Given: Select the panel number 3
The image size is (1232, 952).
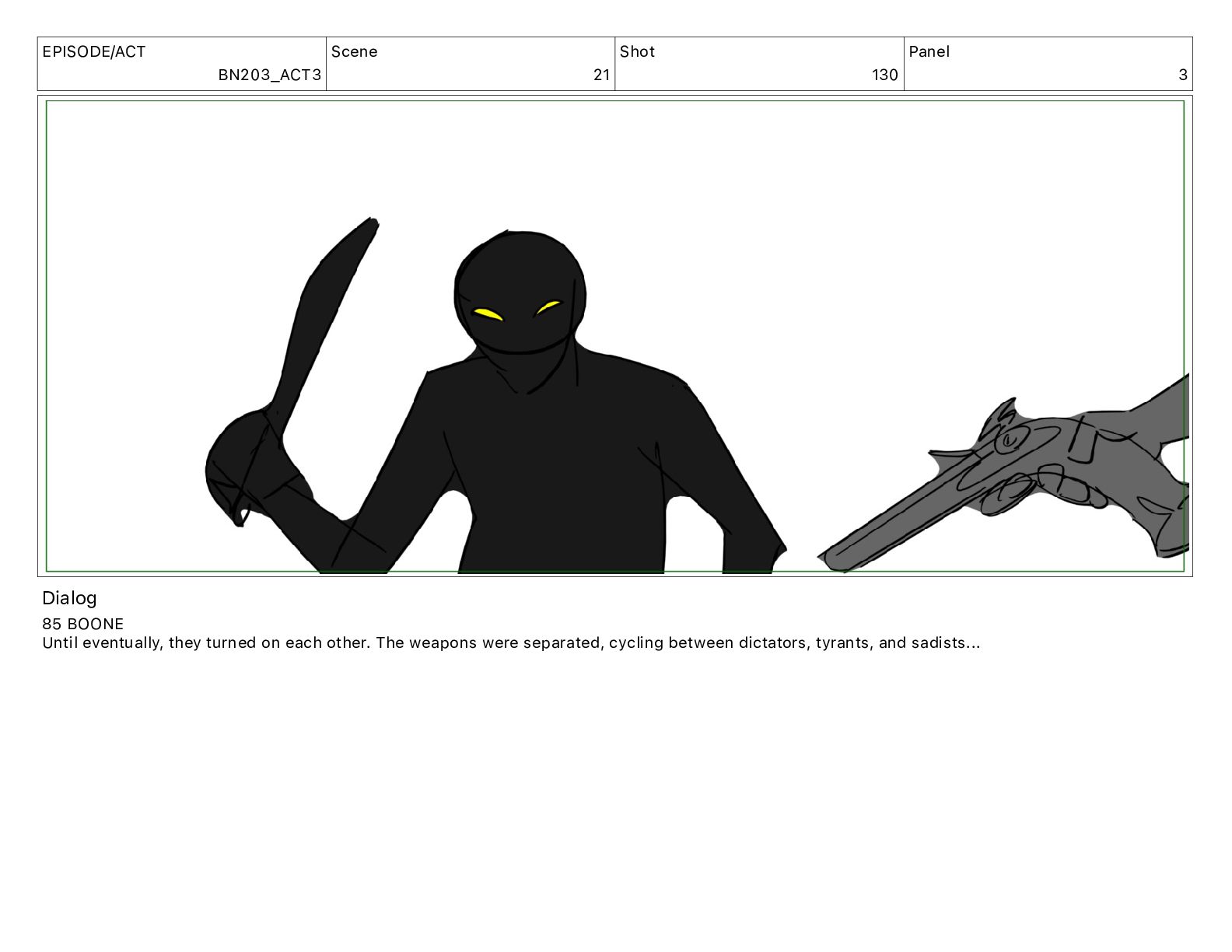Looking at the screenshot, I should [x=1183, y=75].
